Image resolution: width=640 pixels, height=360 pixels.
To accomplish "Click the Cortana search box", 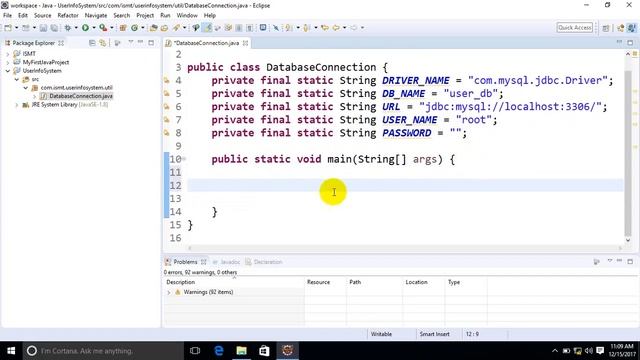I will 103,351.
